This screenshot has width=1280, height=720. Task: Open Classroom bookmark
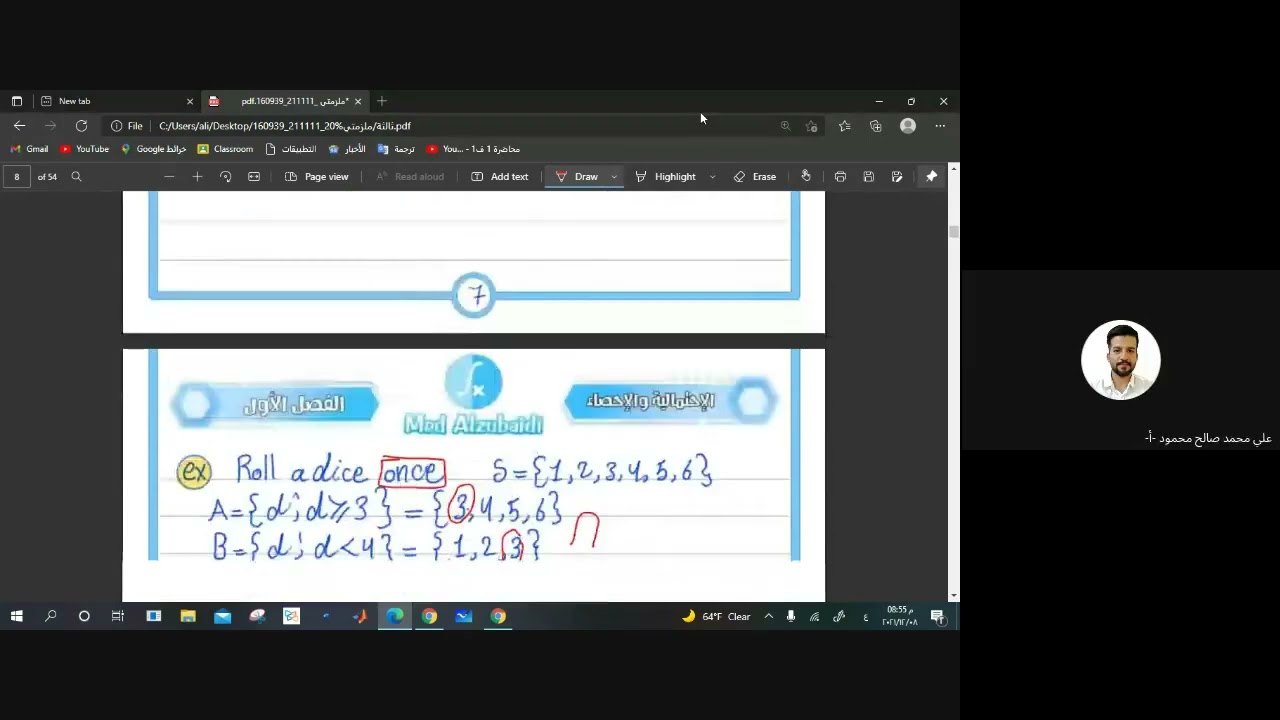[225, 149]
